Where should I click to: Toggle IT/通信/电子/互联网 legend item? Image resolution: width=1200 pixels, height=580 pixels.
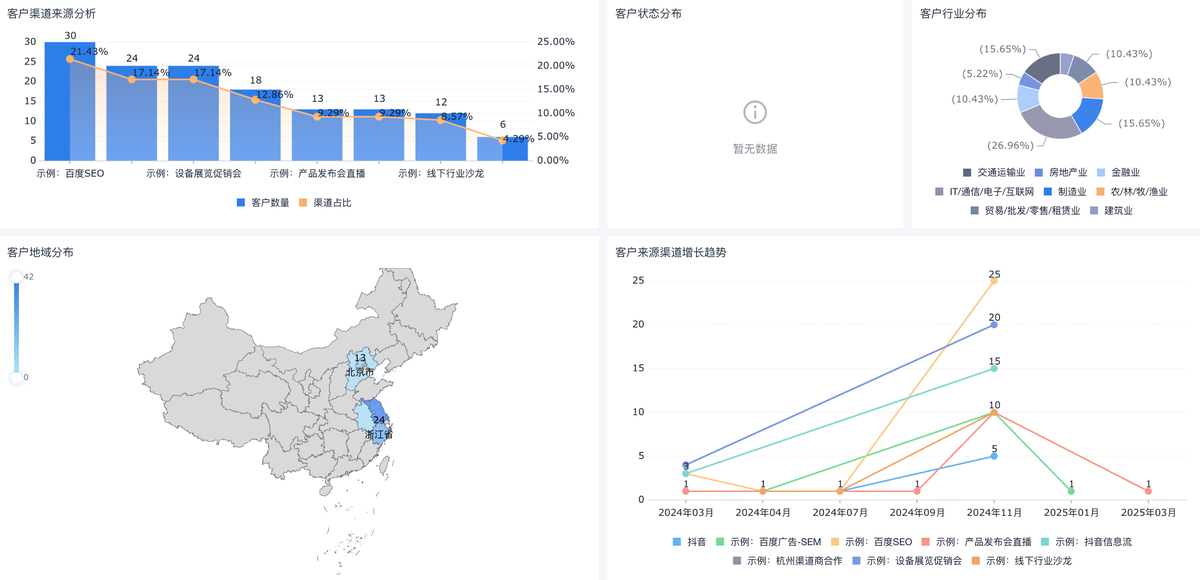click(985, 191)
